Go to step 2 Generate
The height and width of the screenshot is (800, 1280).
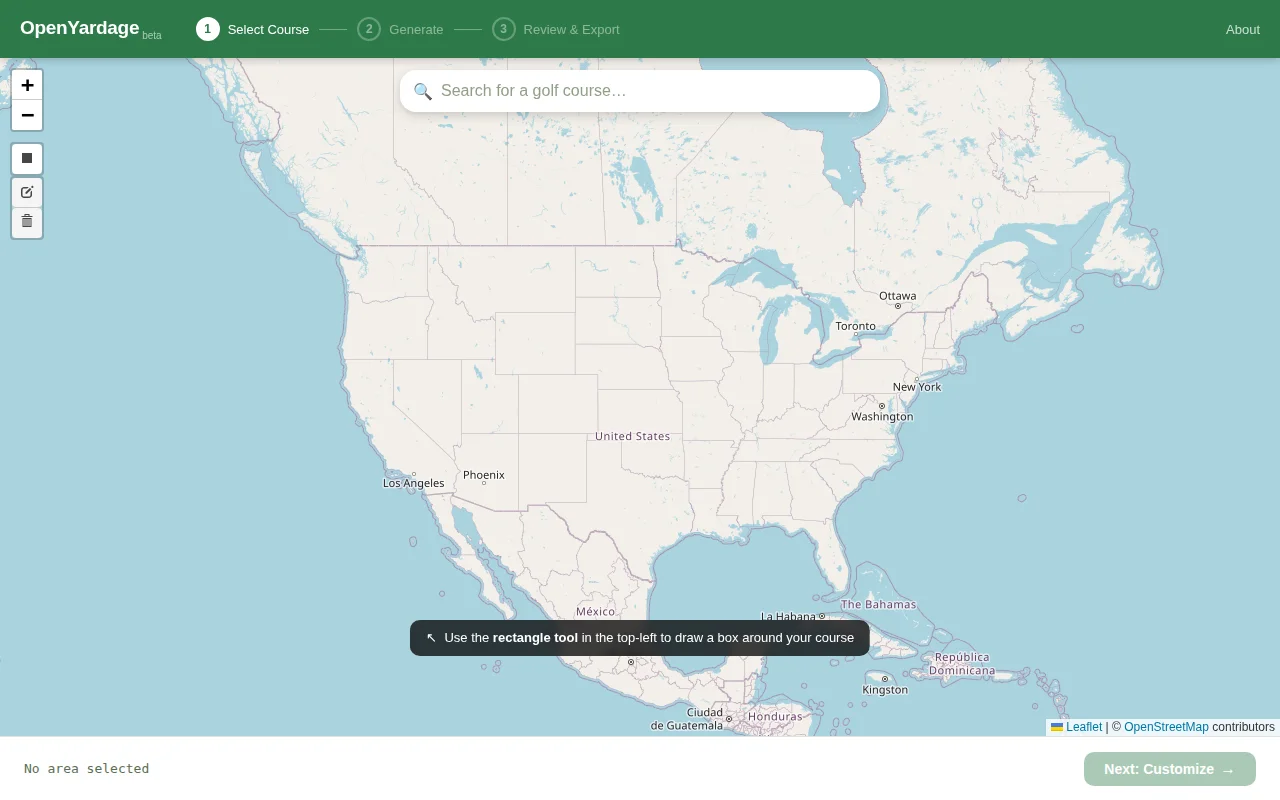pos(400,29)
